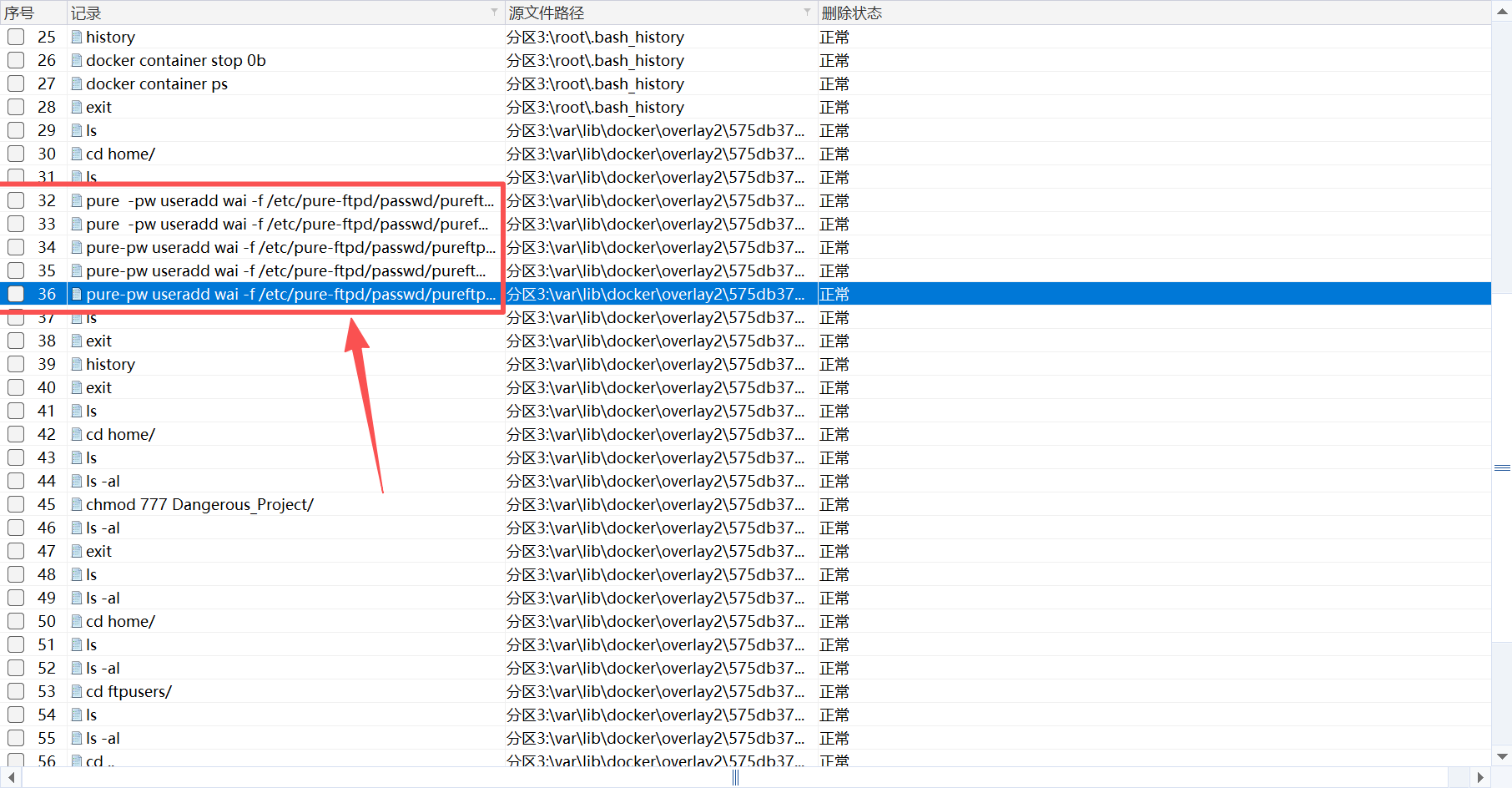1512x788 pixels.
Task: Check the checkbox for row 36
Action: pos(16,295)
